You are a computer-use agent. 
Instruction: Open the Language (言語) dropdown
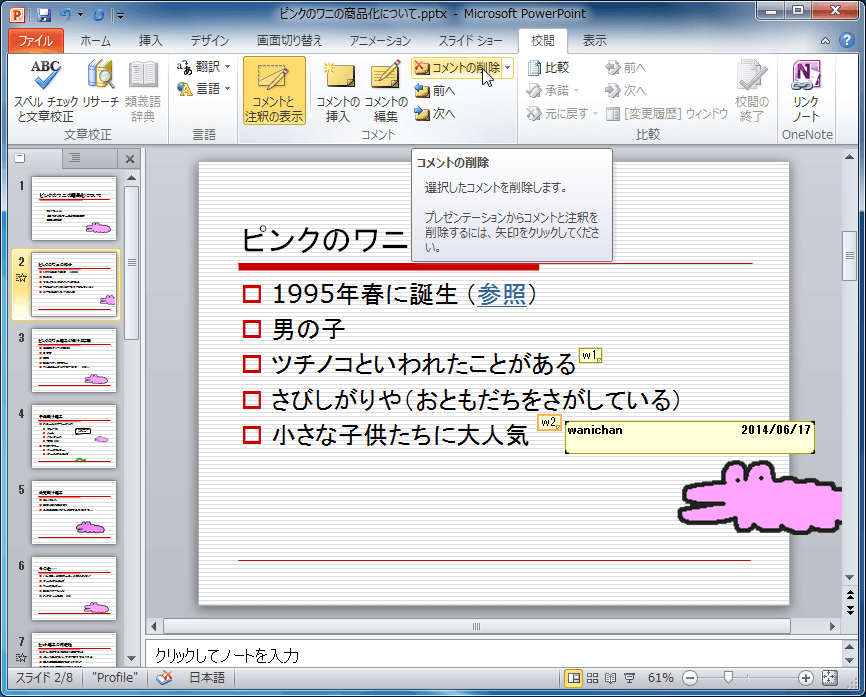point(204,88)
